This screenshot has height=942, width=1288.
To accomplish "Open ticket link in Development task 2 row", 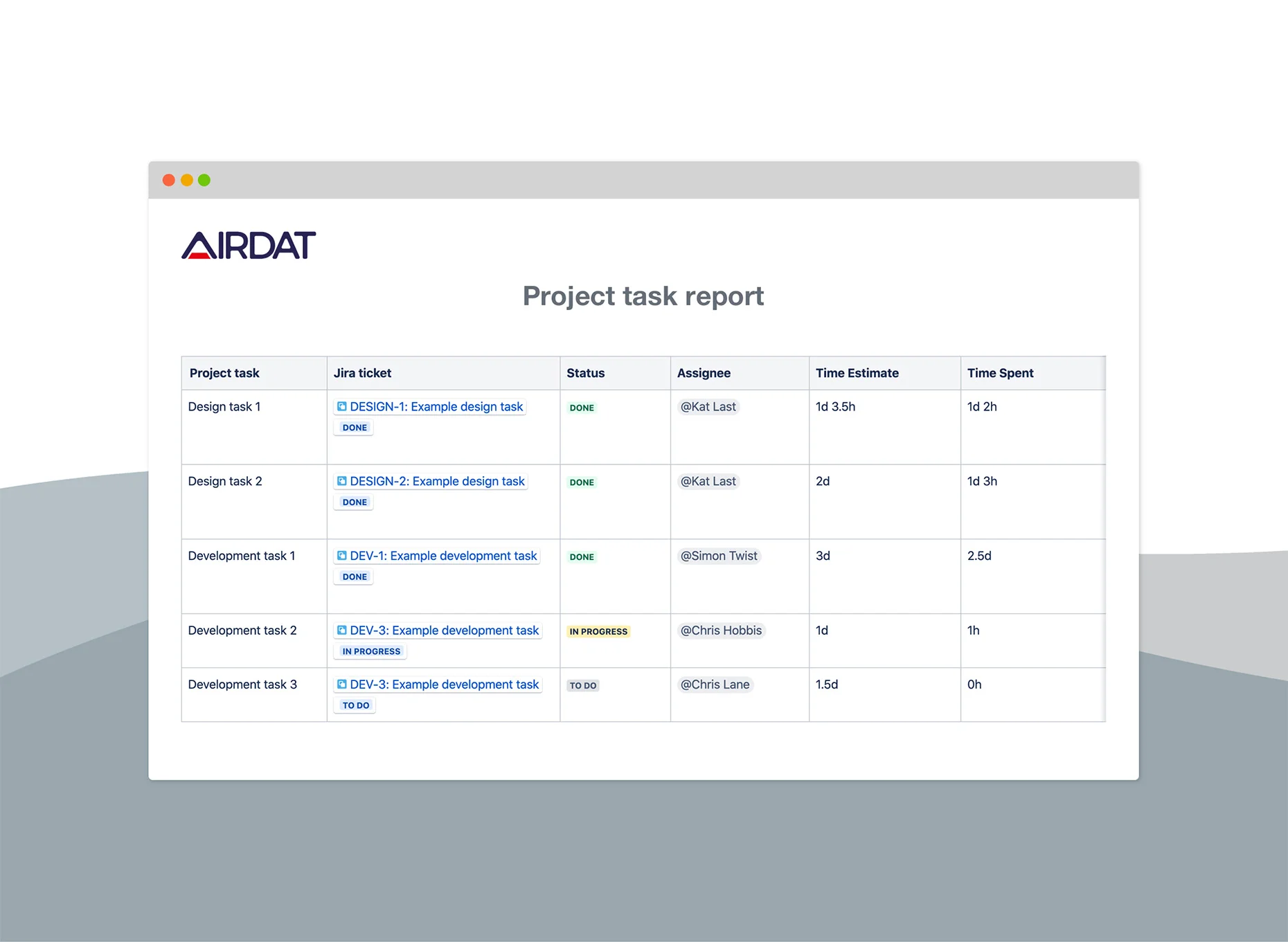I will click(444, 631).
